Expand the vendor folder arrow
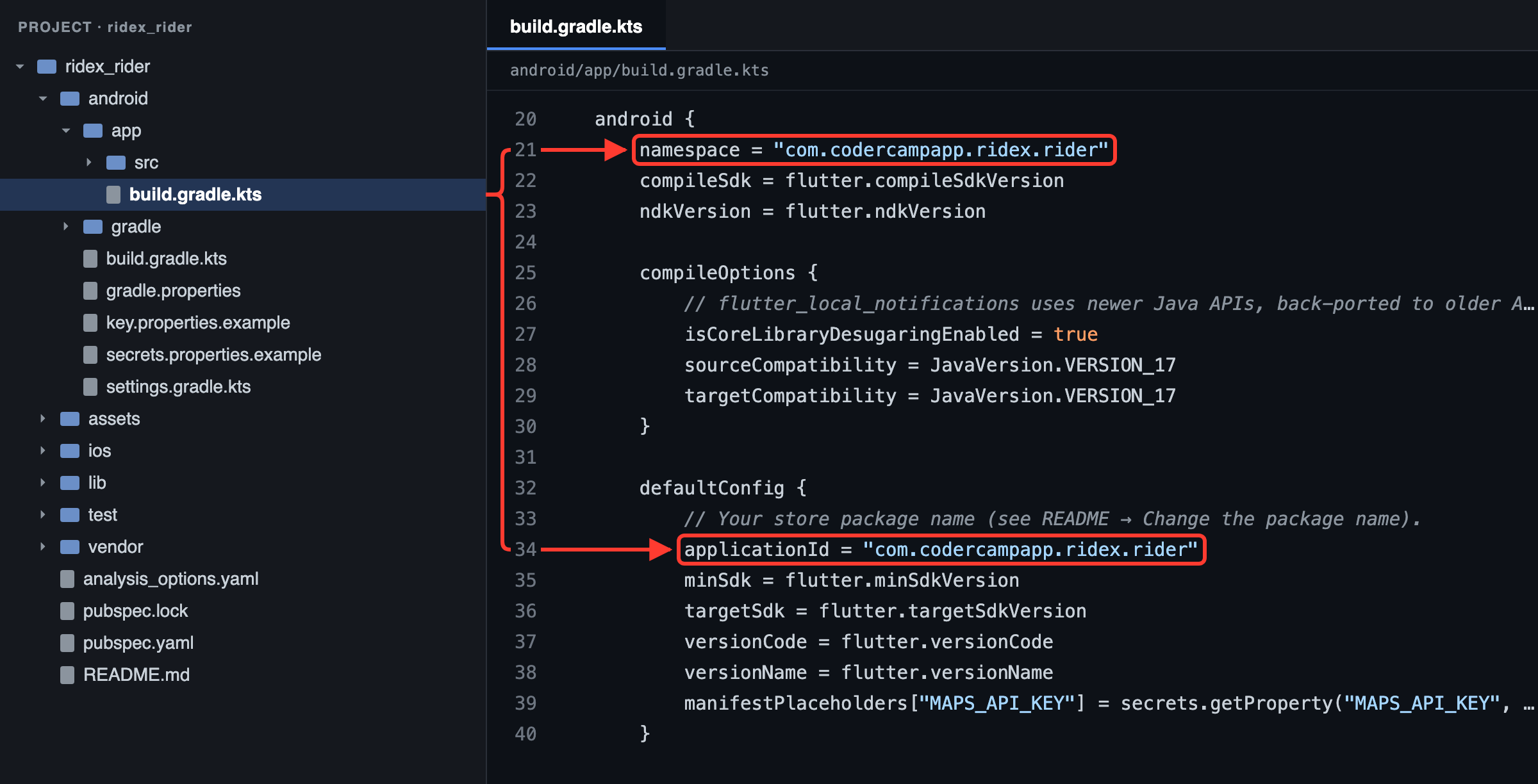 point(42,547)
